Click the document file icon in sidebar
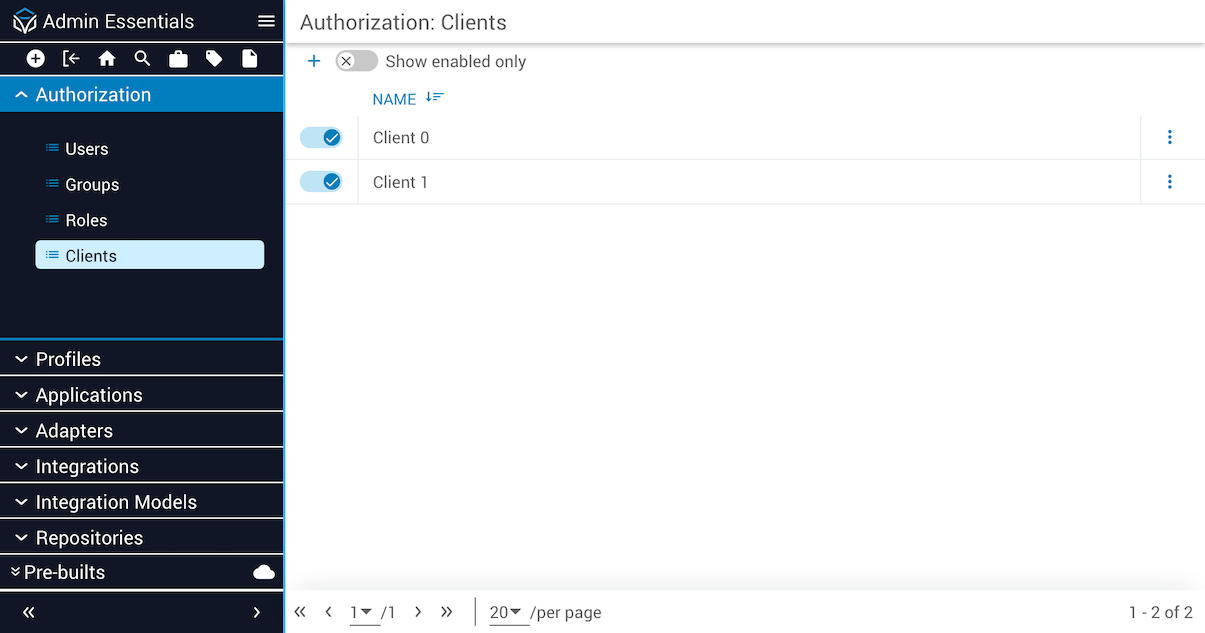 [x=249, y=59]
